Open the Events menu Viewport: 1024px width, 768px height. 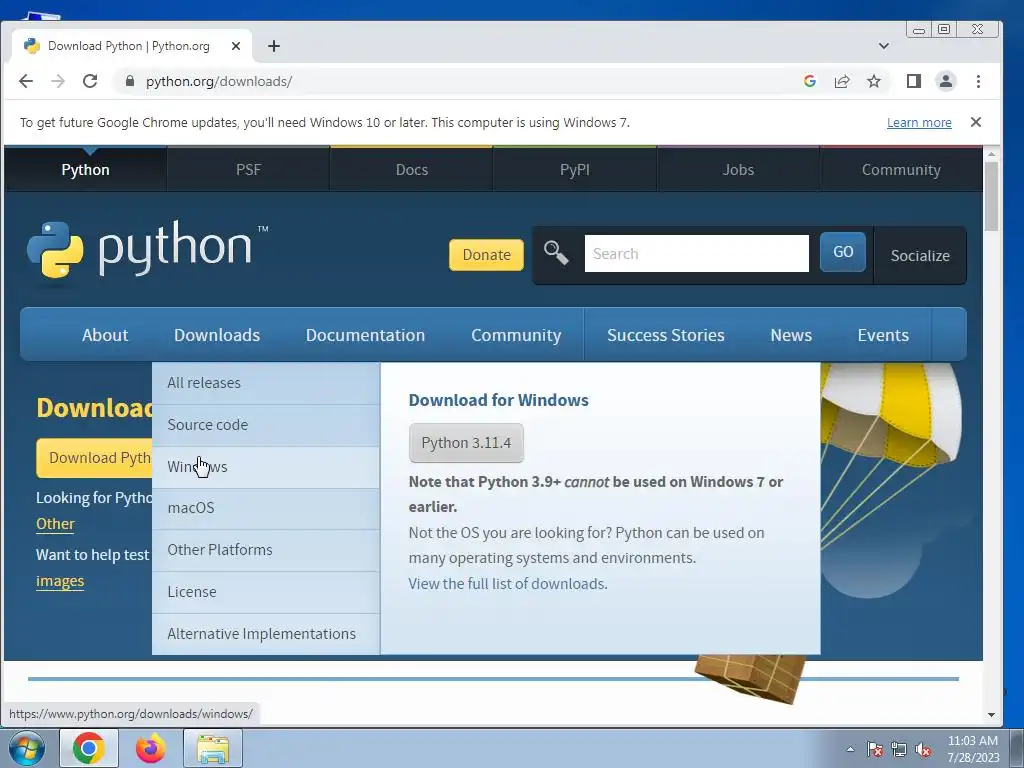click(x=883, y=335)
